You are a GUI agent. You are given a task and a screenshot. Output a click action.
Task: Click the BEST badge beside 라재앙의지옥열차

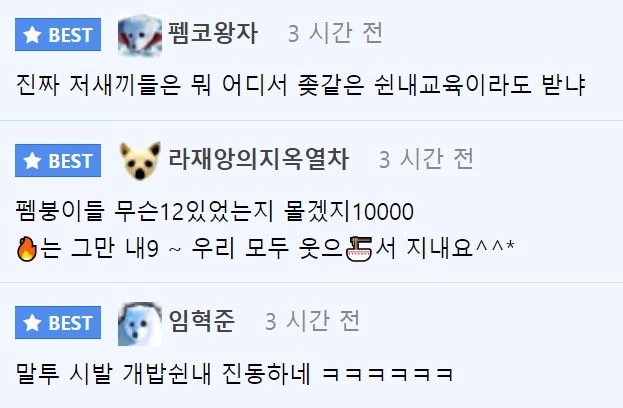[58, 160]
